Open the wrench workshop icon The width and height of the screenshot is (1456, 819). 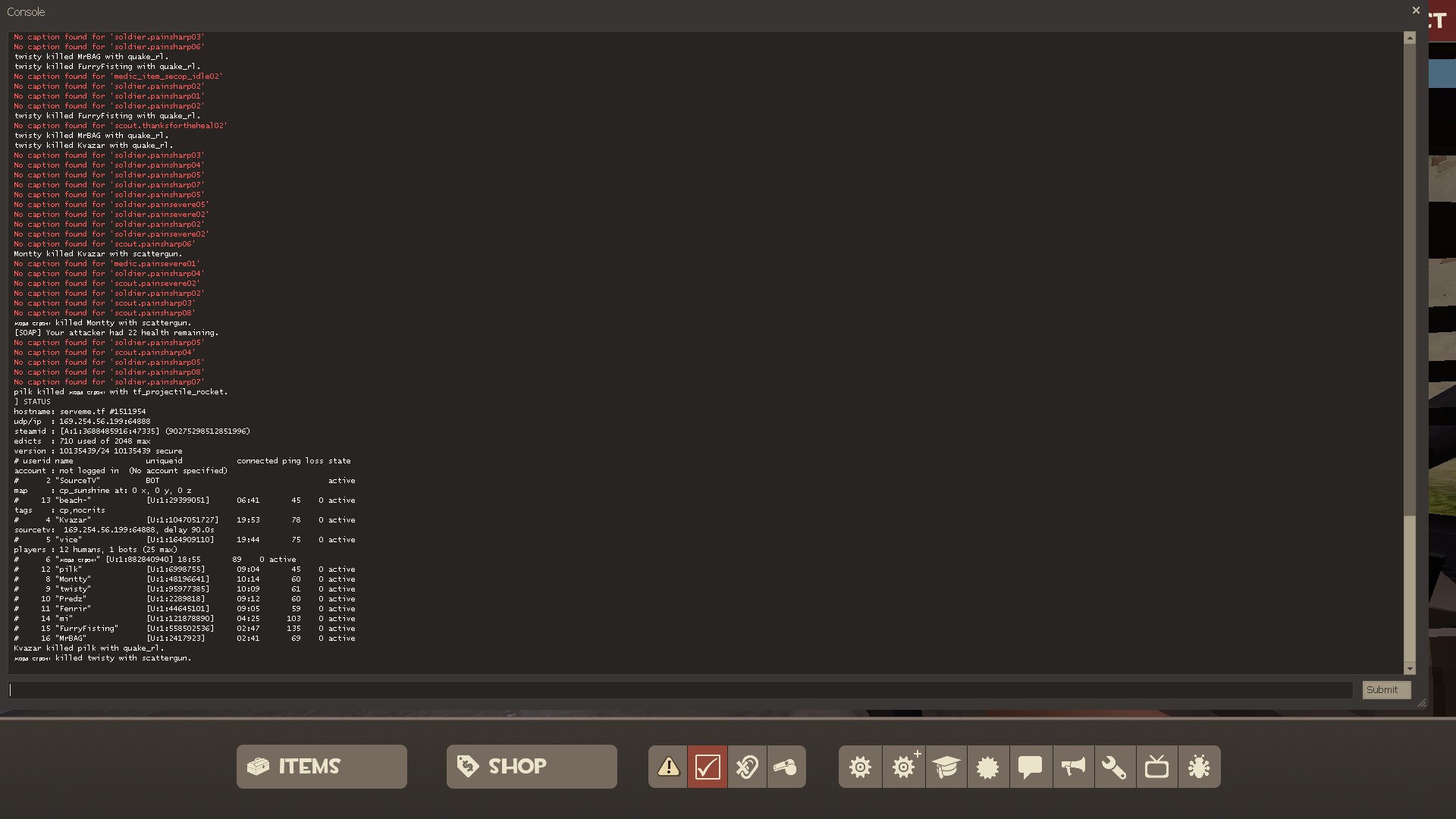click(1114, 767)
